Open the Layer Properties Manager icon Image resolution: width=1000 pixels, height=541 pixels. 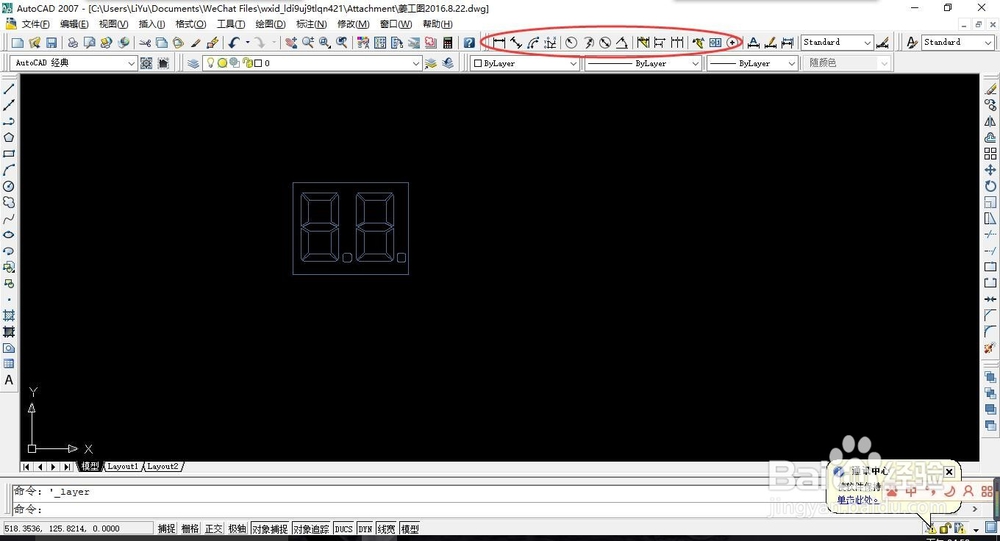click(x=193, y=63)
